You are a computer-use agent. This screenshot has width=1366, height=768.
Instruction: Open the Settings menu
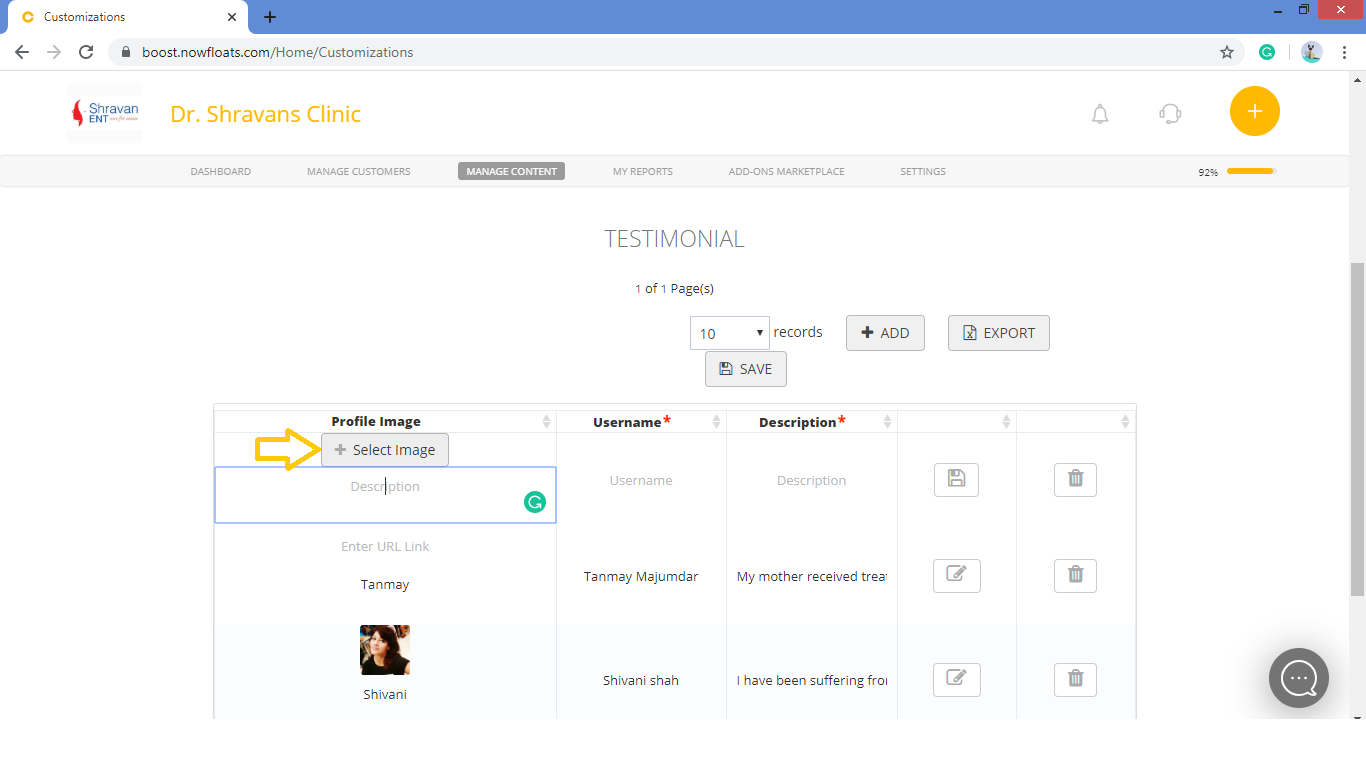tap(923, 171)
